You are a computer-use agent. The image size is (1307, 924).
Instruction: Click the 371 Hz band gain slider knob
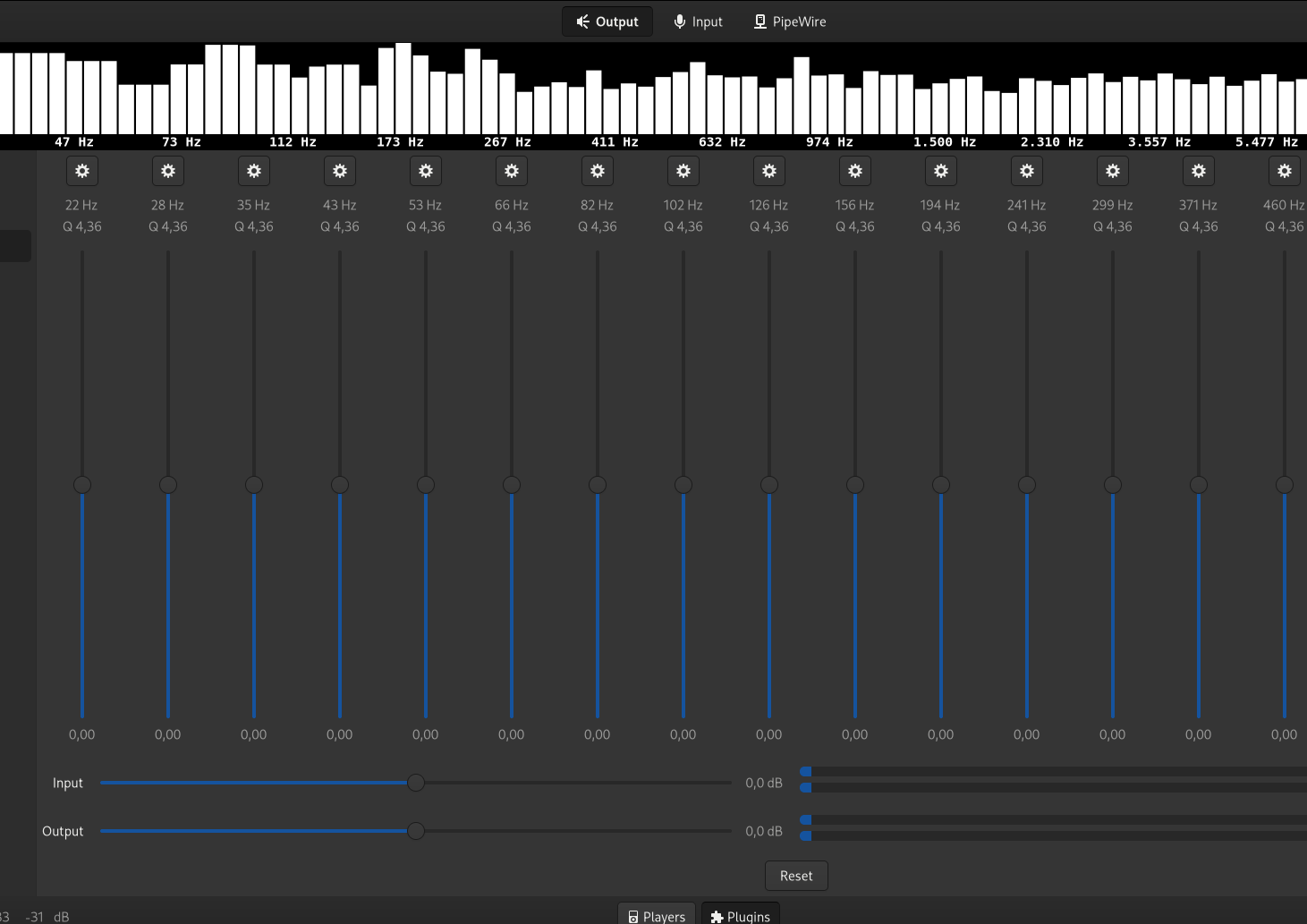click(1199, 485)
